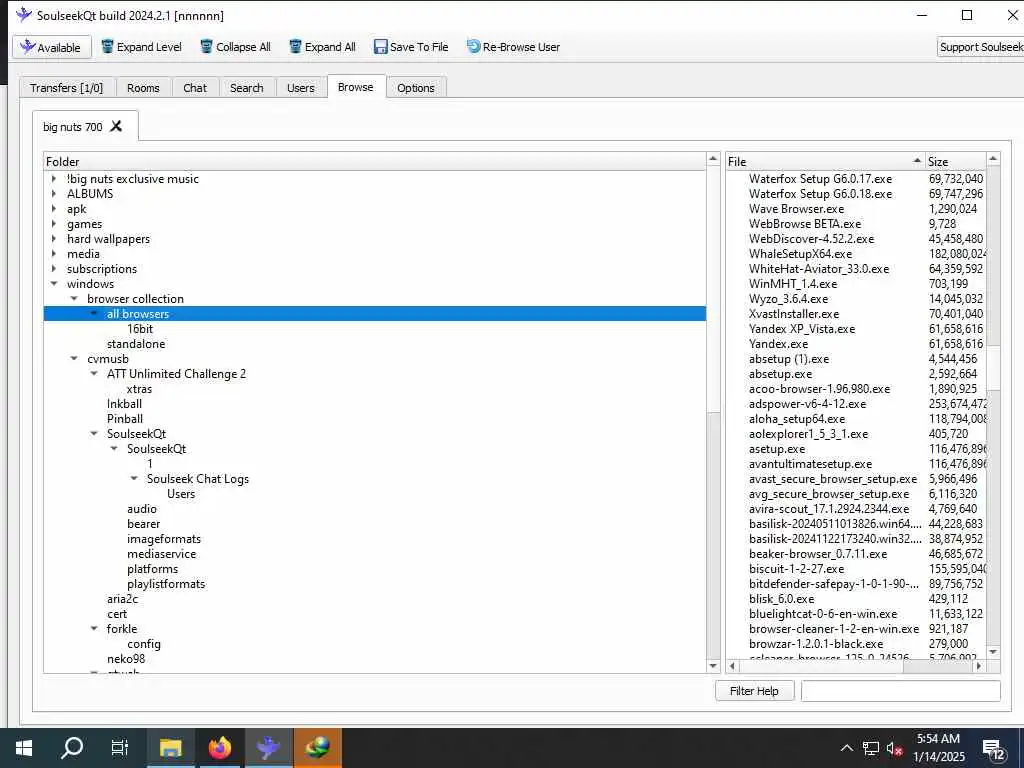Select aloha_setup64.exe file
The image size is (1024, 768).
pos(797,419)
